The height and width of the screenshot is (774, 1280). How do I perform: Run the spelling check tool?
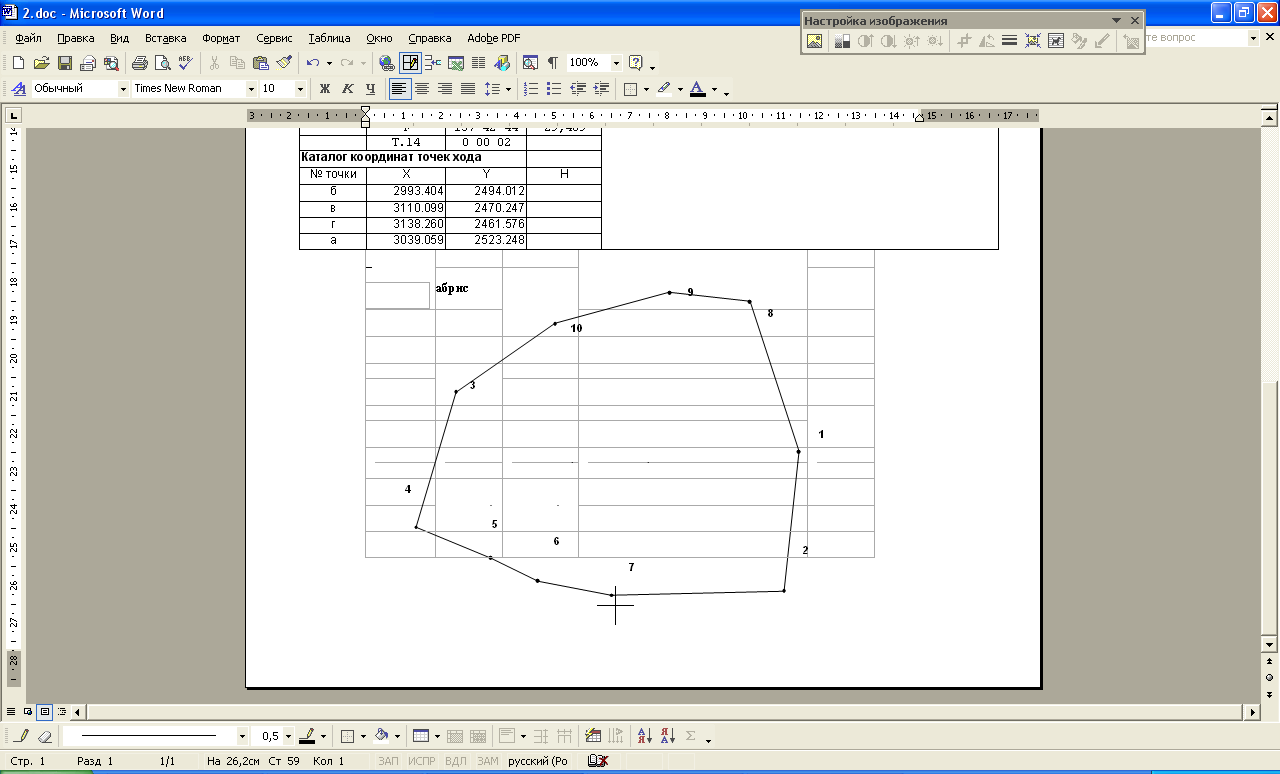184,63
